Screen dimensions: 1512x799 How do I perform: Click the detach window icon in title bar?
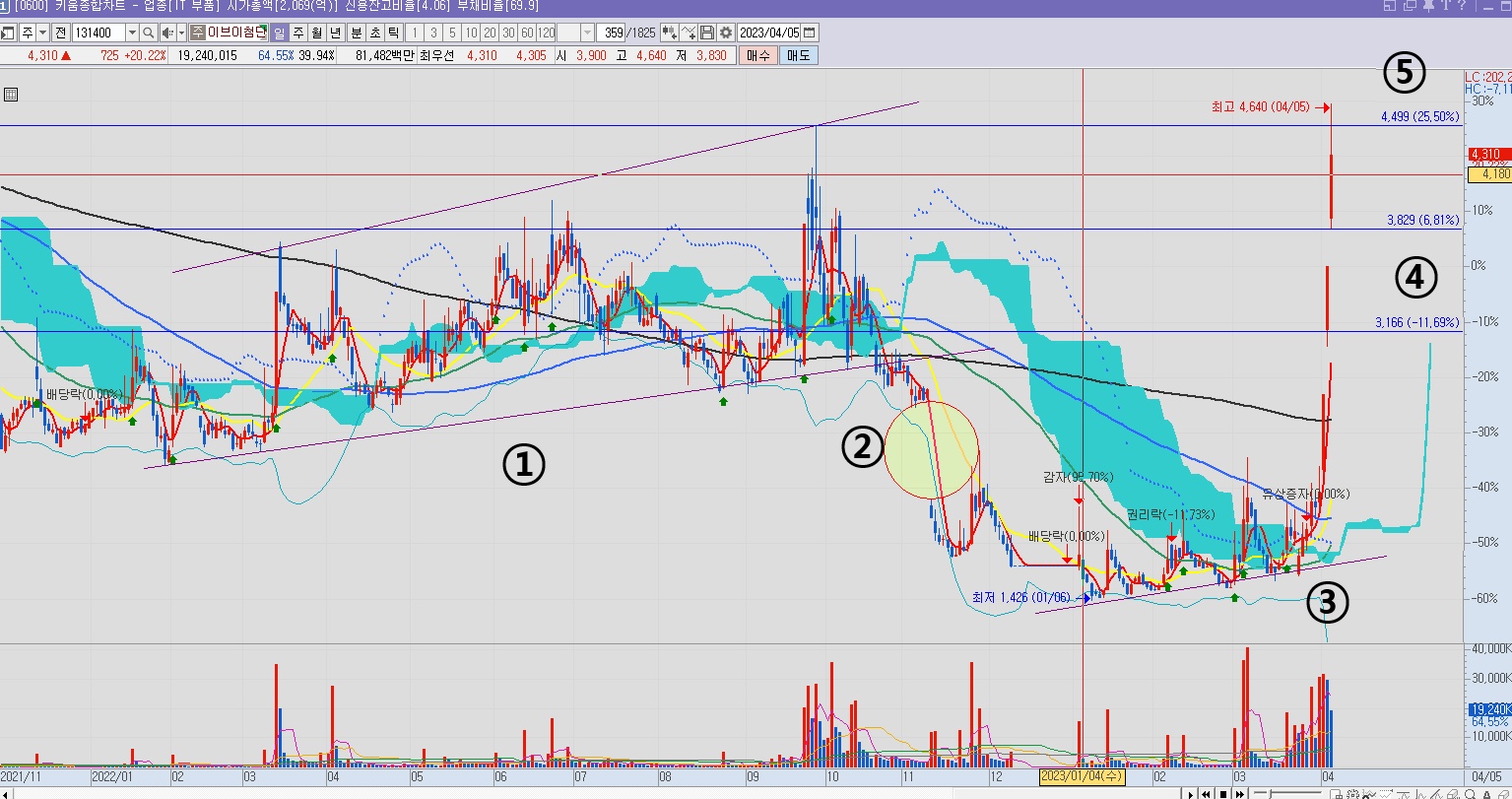(x=1390, y=6)
